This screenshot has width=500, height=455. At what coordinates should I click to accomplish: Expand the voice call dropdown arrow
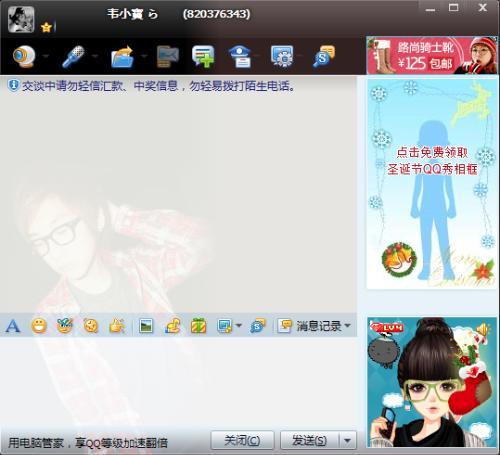point(95,56)
